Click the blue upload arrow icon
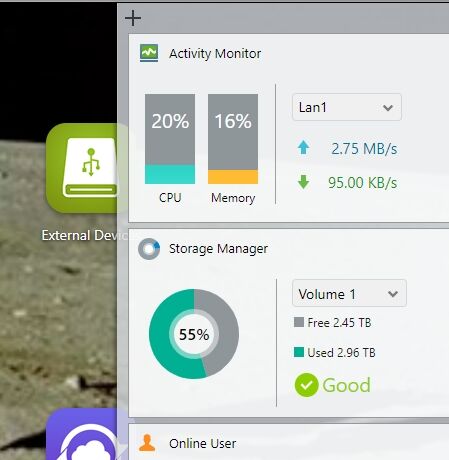The image size is (449, 460). click(303, 147)
